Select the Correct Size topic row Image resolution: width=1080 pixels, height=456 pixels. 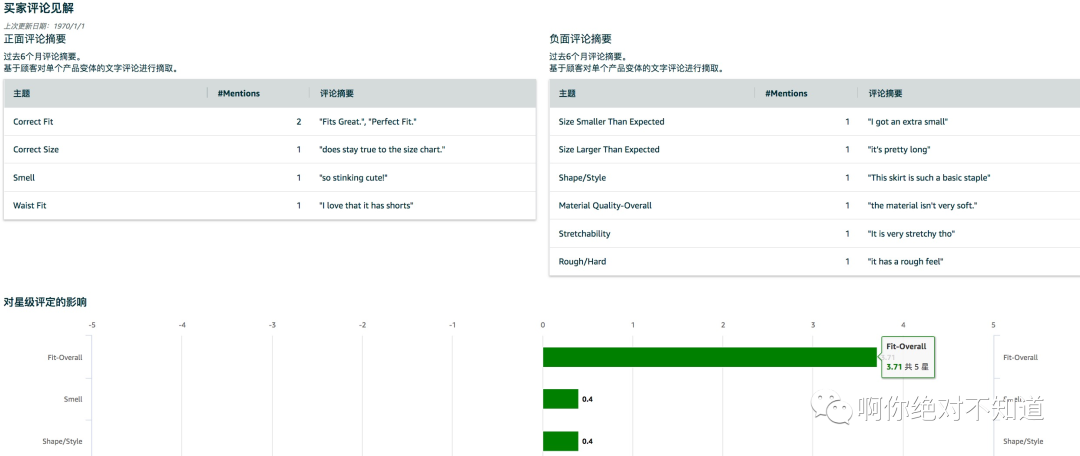tap(36, 150)
